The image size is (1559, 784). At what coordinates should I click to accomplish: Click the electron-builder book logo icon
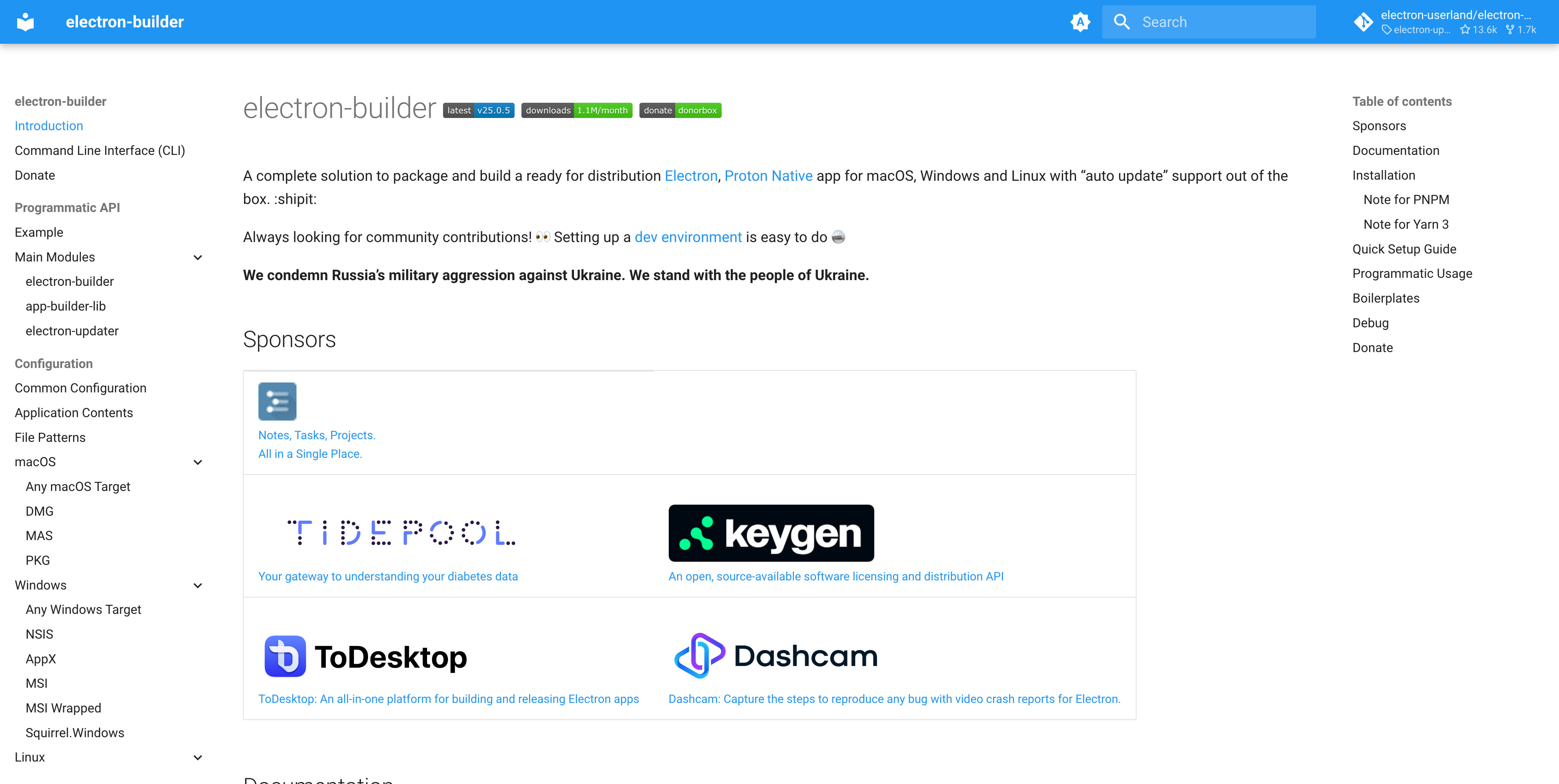click(26, 22)
